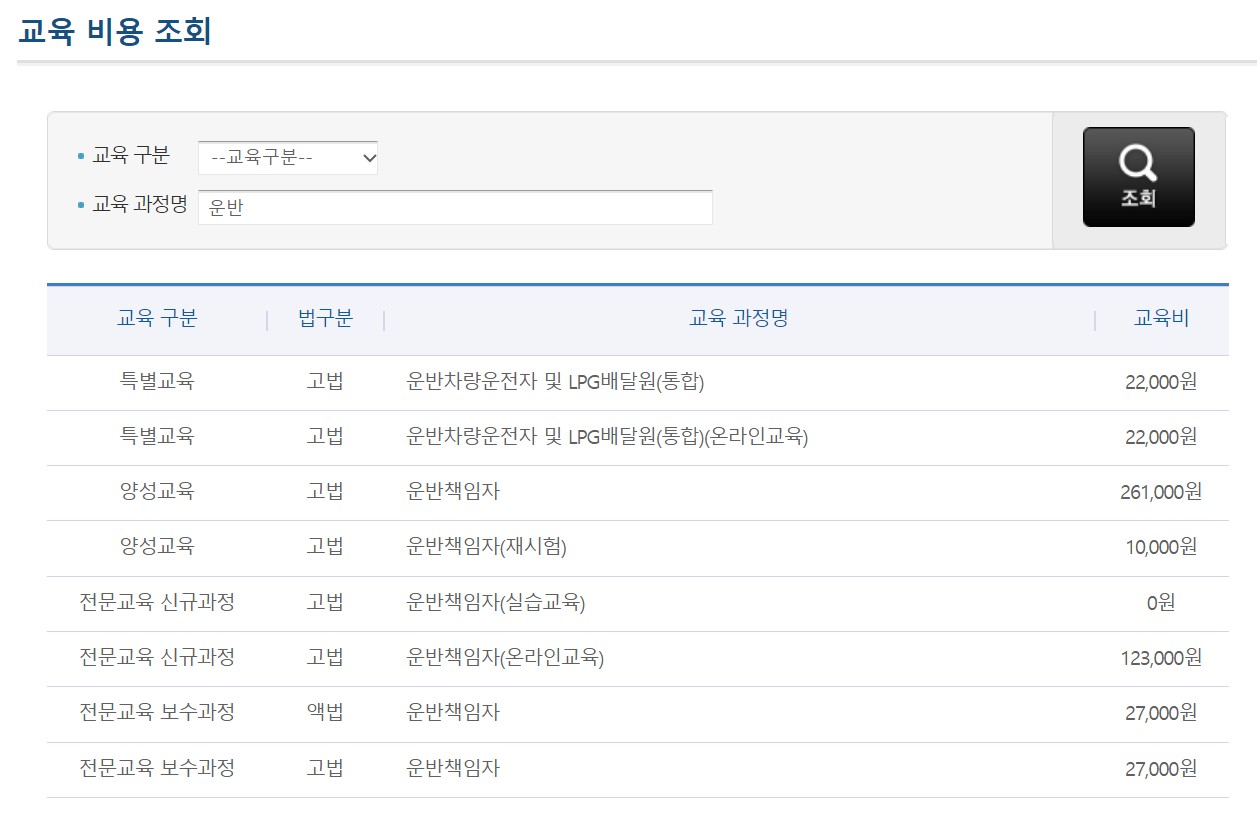Click the 교육 과정명 filter label
Viewport: 1257px width, 821px height.
140,205
